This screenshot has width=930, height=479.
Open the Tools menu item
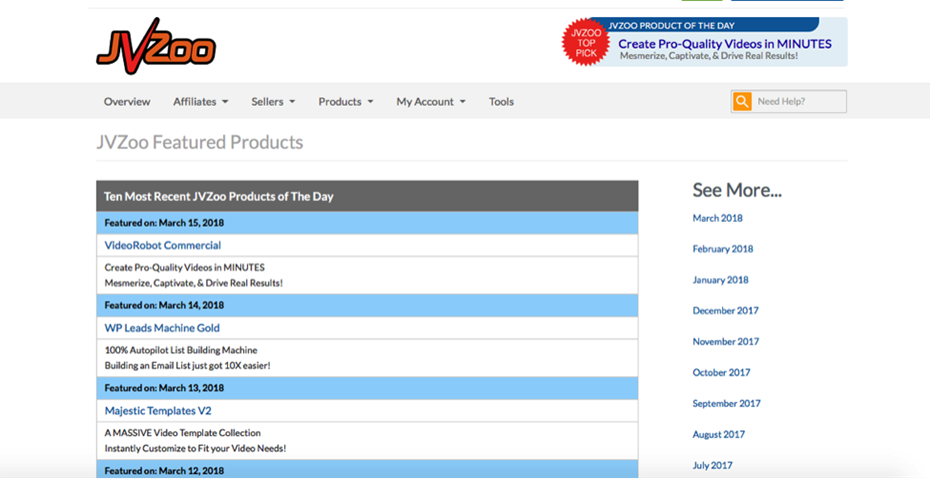click(501, 101)
